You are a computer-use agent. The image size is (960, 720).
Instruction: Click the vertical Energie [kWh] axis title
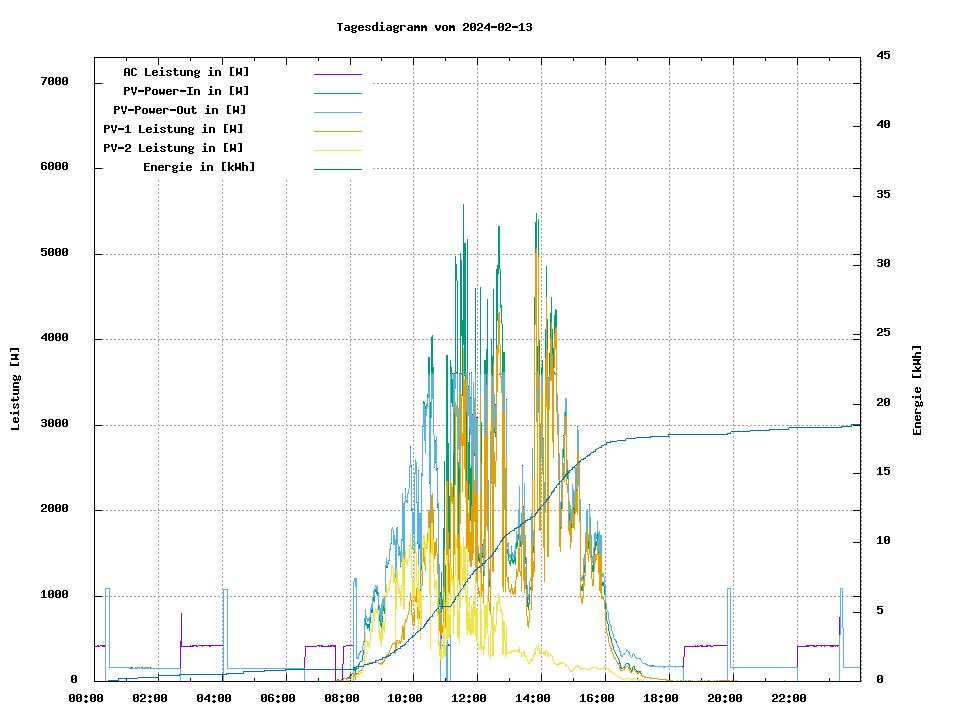(x=917, y=390)
